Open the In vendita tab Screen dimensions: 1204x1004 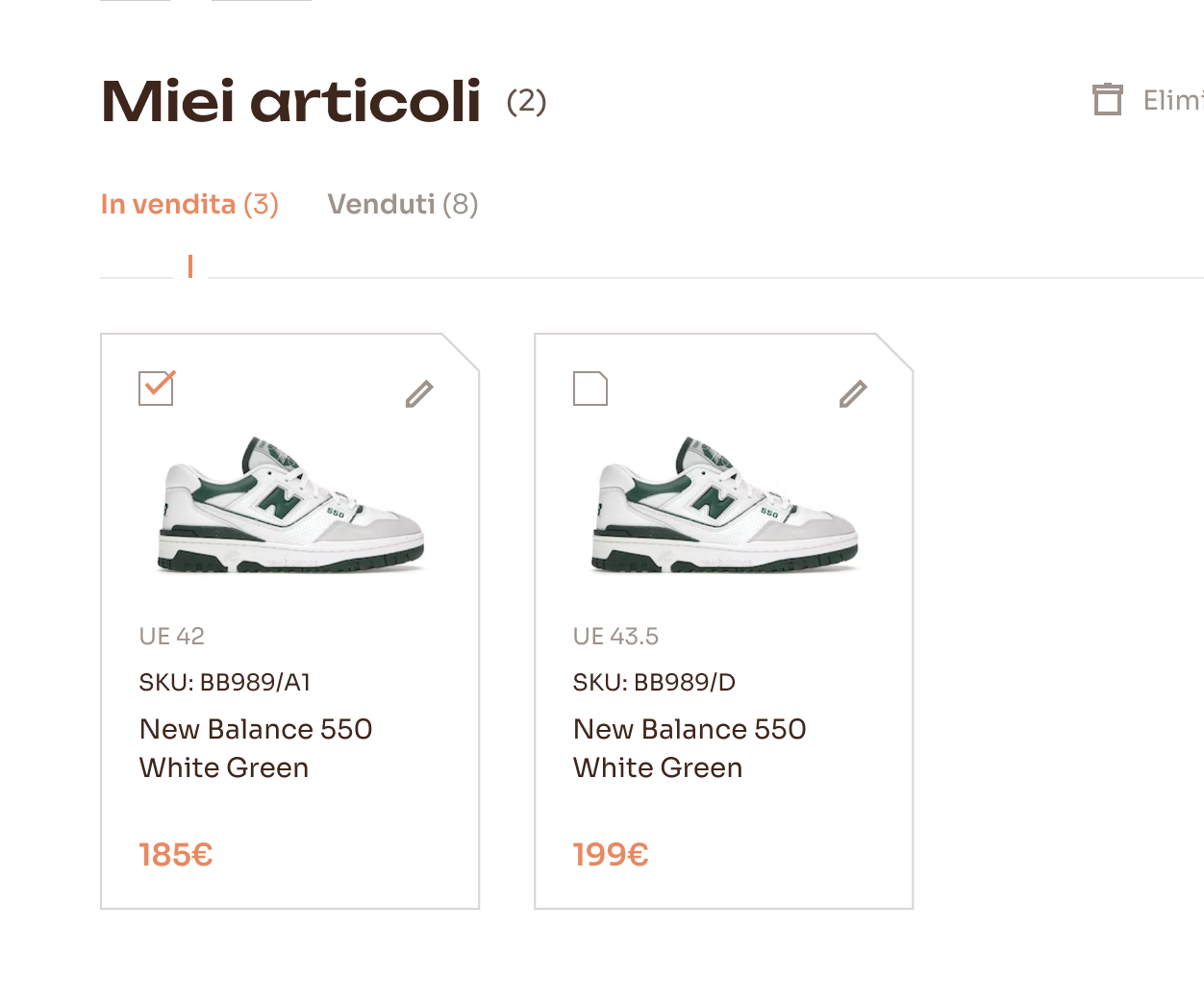[x=189, y=204]
